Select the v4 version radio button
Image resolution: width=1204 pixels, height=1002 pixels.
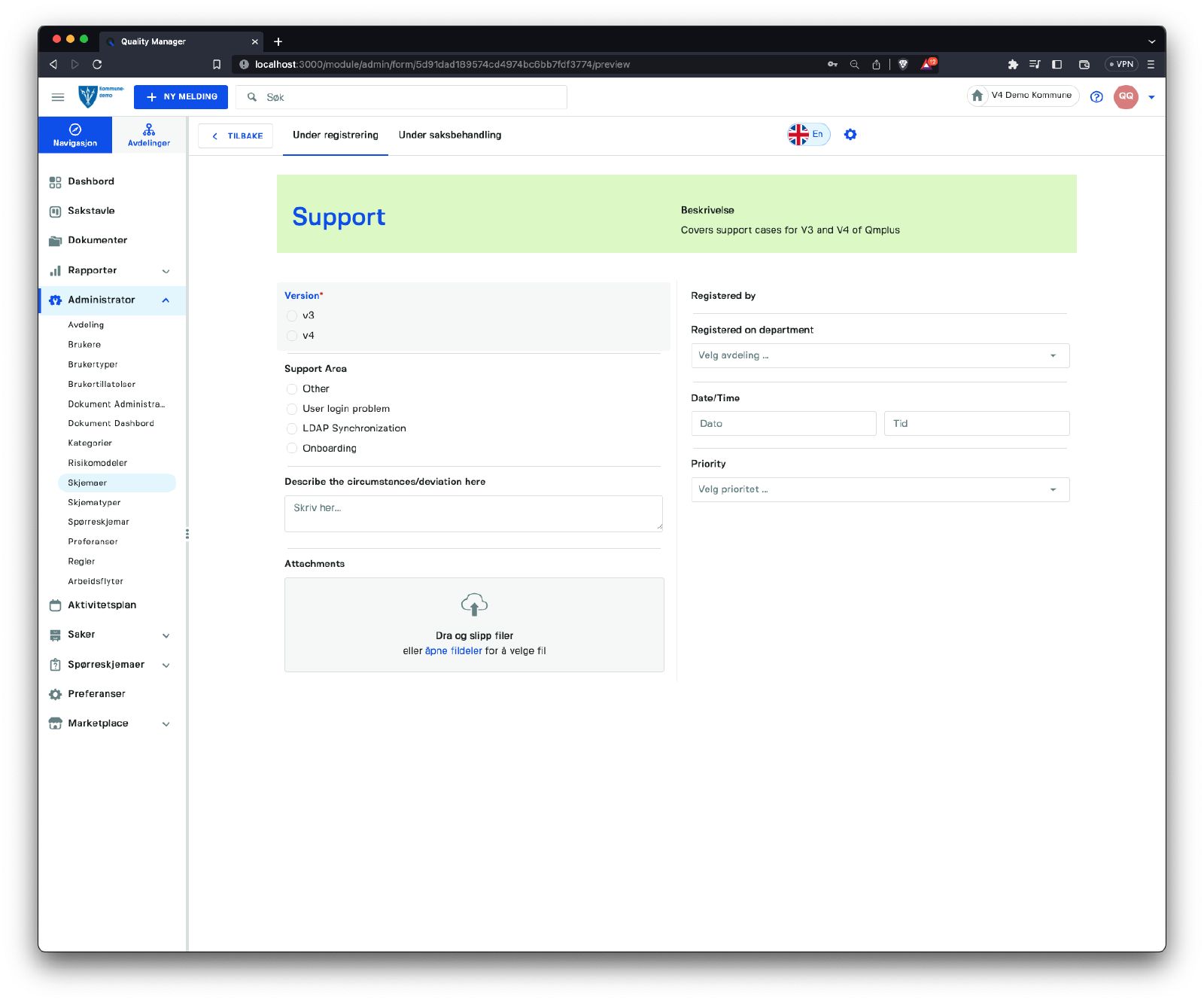click(x=292, y=336)
